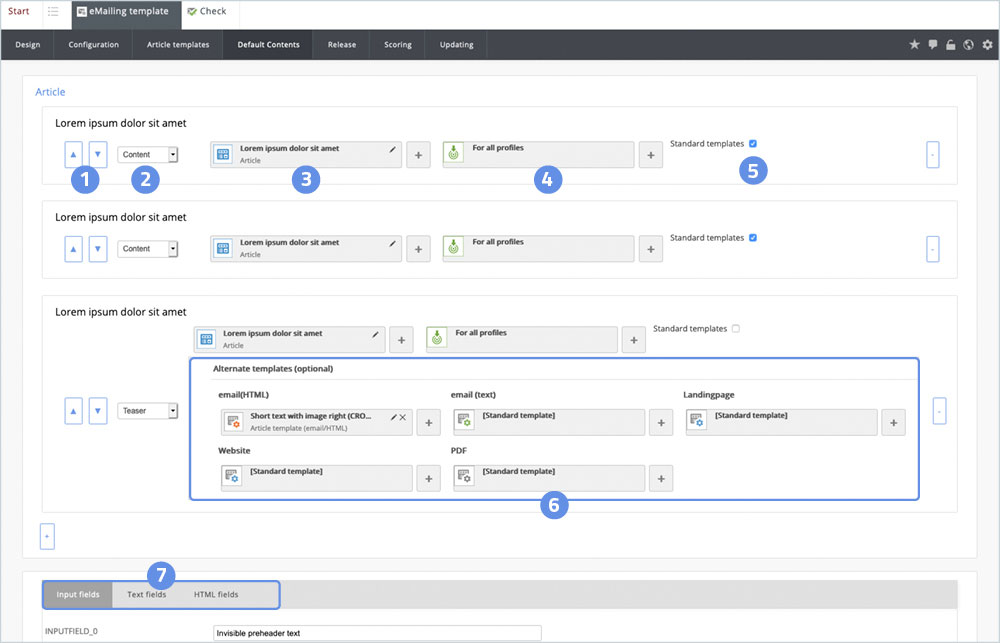Open the comments speech bubble icon
The height and width of the screenshot is (643, 1000).
[932, 45]
